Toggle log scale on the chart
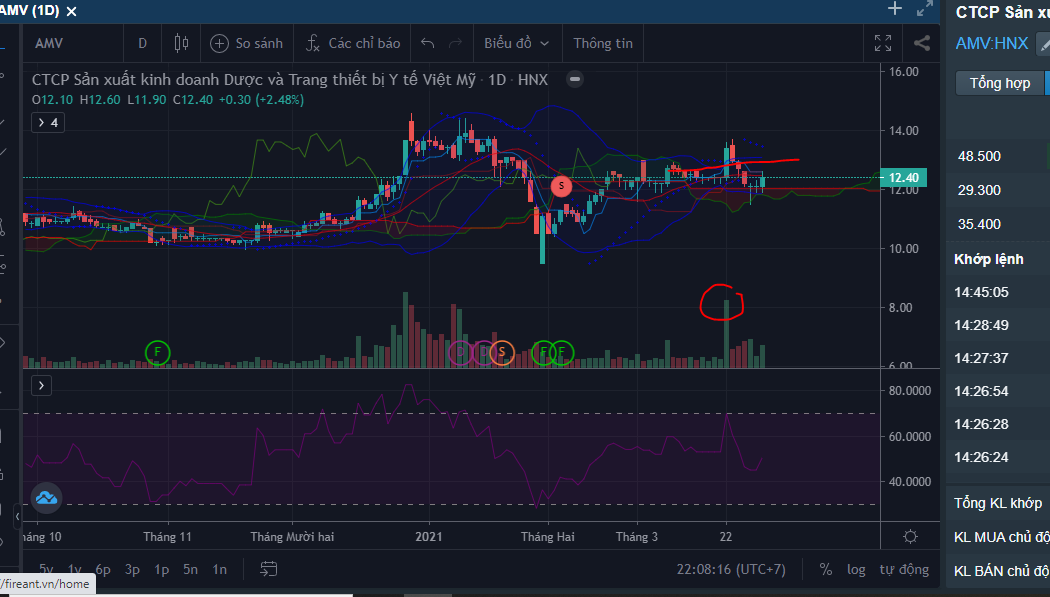Image resolution: width=1050 pixels, height=597 pixels. [x=856, y=569]
